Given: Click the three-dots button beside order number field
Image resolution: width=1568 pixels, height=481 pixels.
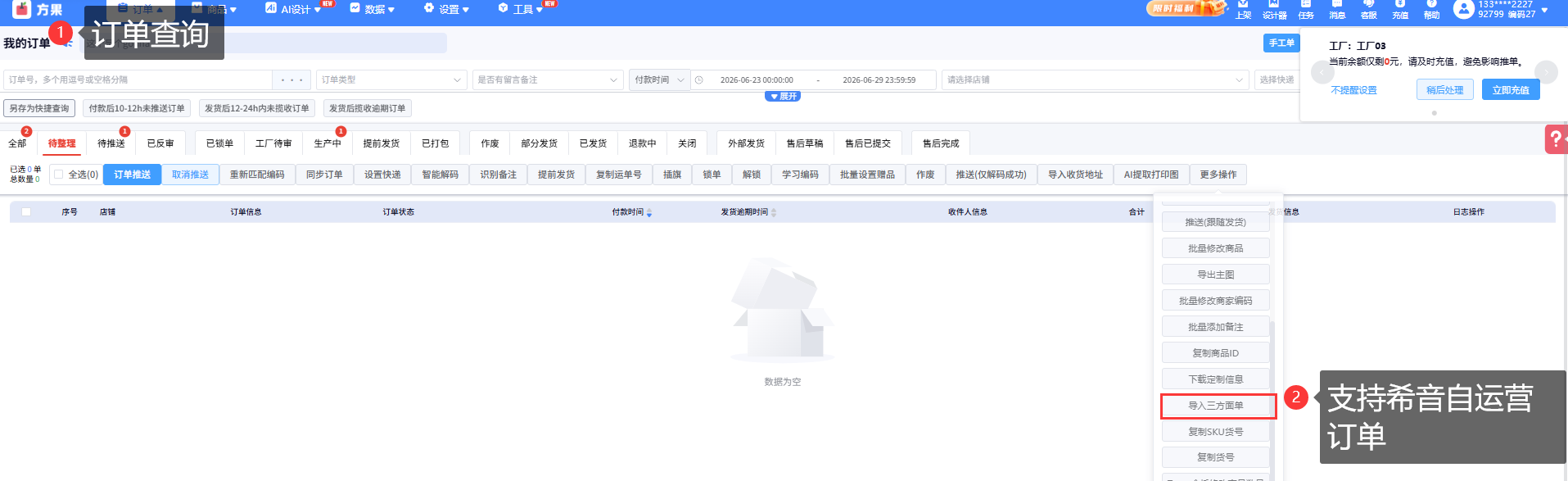Looking at the screenshot, I should tap(291, 79).
